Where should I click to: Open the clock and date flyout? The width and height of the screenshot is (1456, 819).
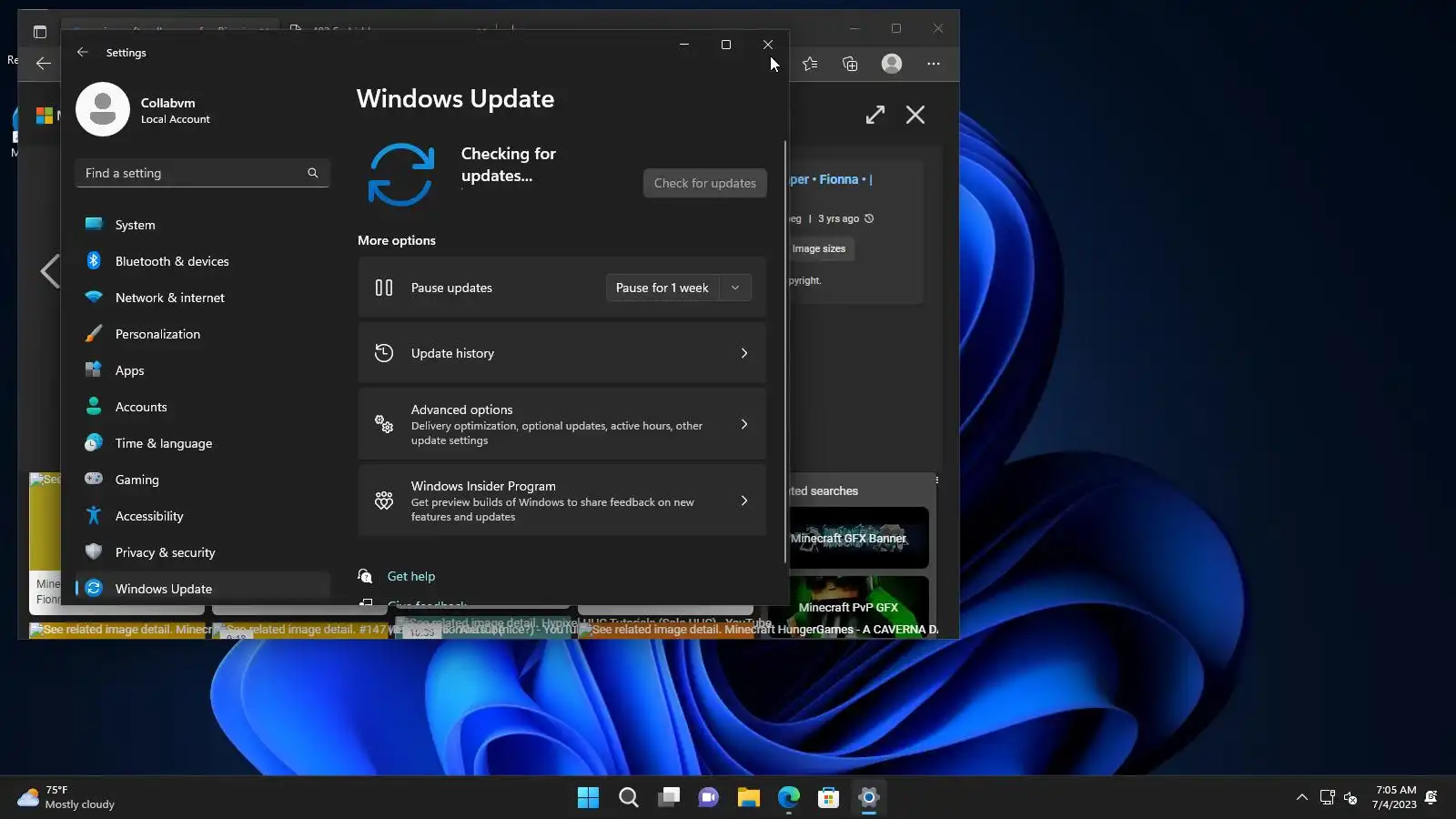pyautogui.click(x=1394, y=797)
